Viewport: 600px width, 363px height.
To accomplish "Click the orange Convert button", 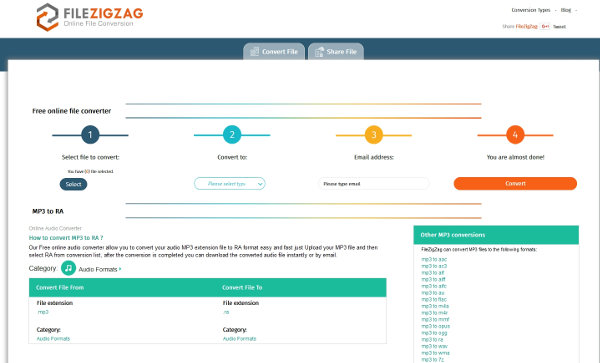I will (515, 184).
